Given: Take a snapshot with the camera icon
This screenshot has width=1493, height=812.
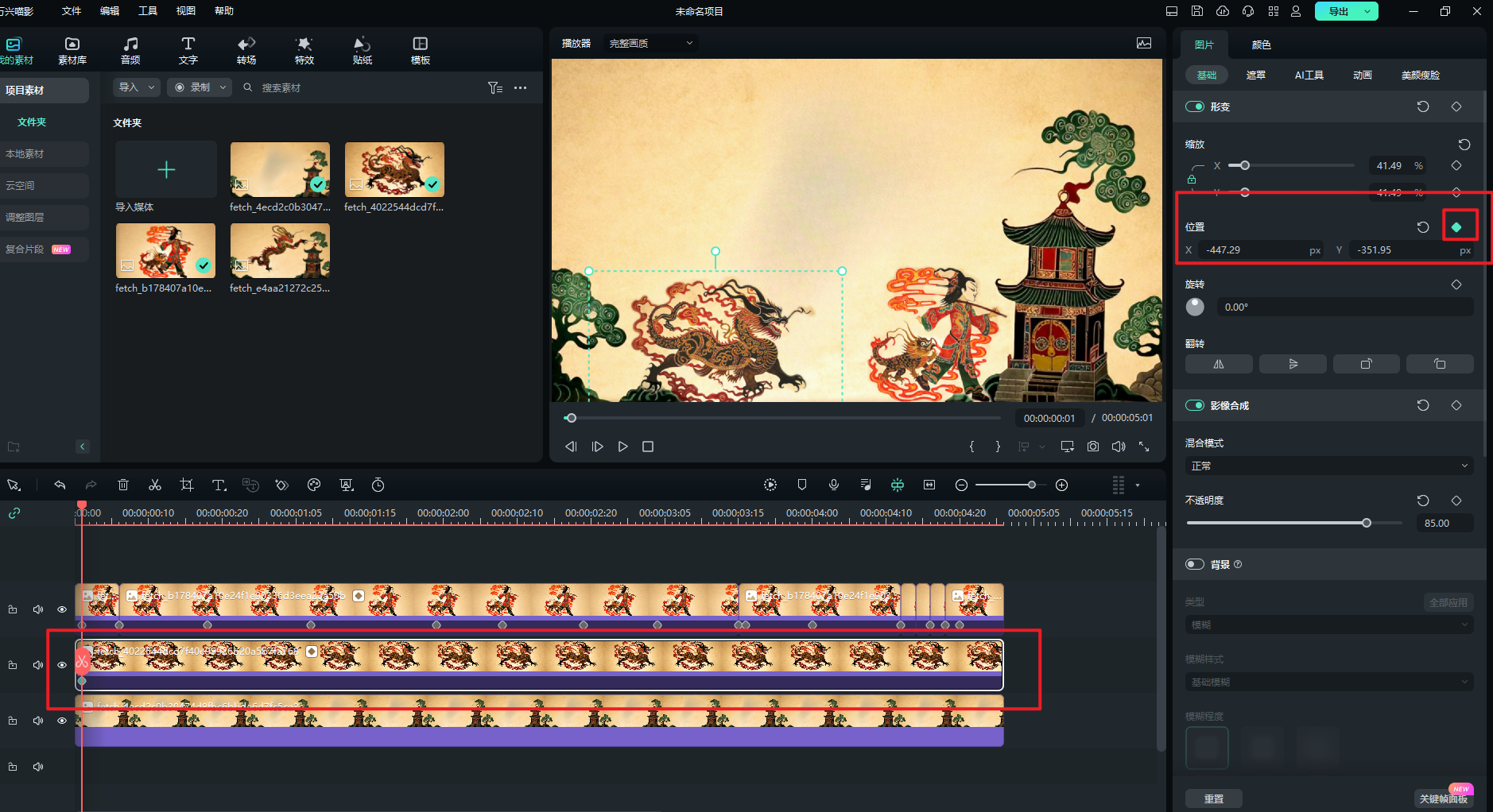Looking at the screenshot, I should (1093, 447).
